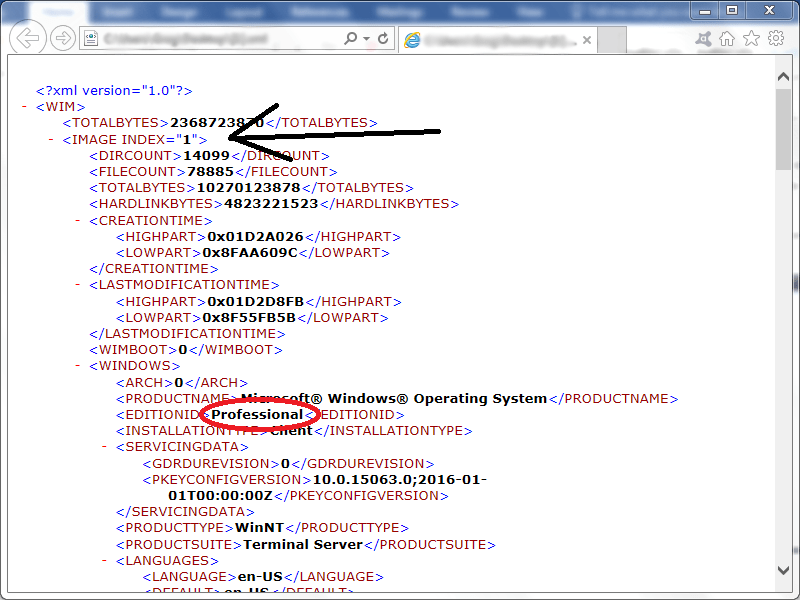Collapse the WINDOWS element

(x=78, y=366)
